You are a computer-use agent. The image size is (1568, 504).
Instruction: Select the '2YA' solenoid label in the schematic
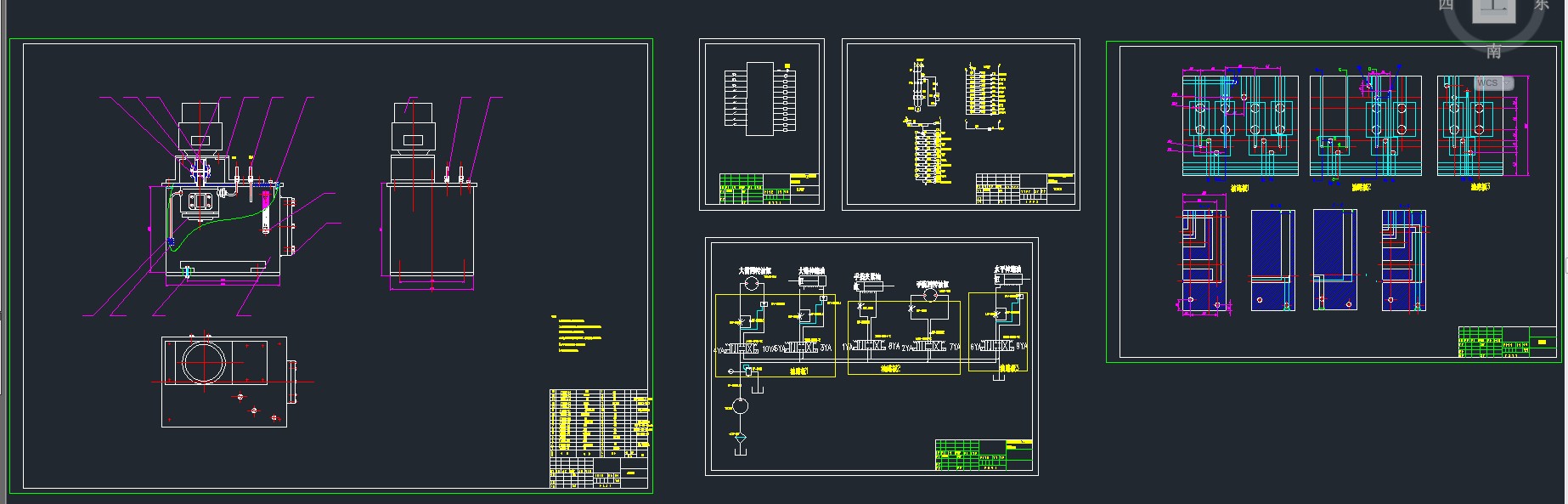tap(909, 348)
